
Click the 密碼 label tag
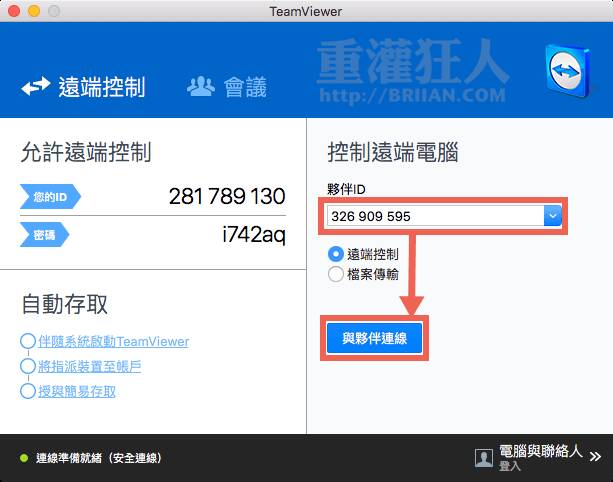[x=45, y=235]
